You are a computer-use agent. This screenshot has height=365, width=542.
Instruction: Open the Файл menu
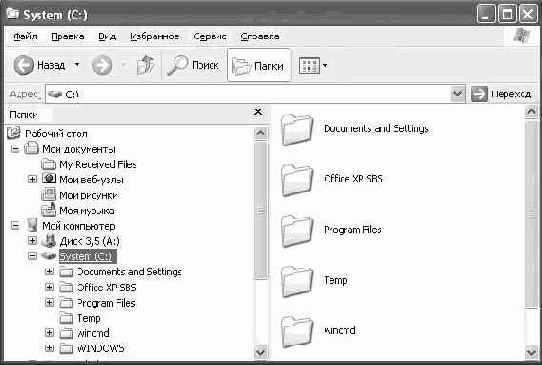point(25,36)
